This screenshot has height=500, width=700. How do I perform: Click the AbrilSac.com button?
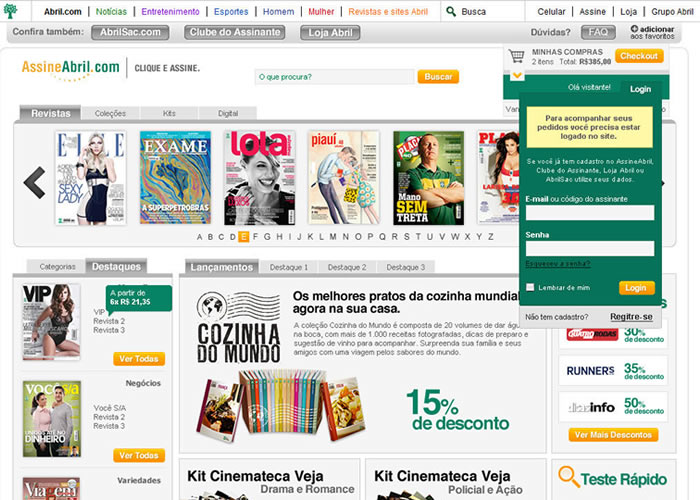click(x=130, y=32)
